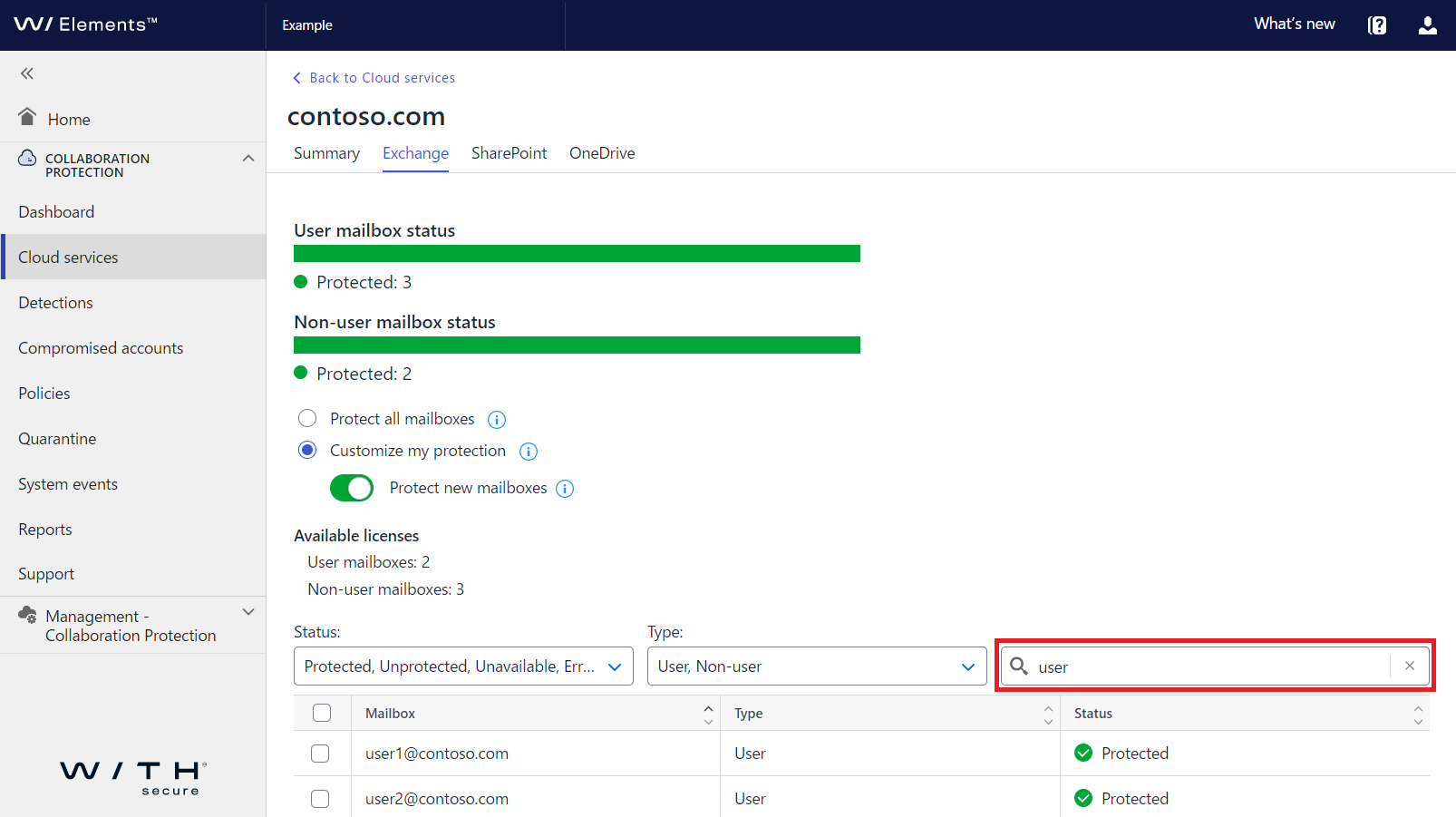Switch to the OneDrive tab
The image size is (1456, 817).
tap(602, 153)
